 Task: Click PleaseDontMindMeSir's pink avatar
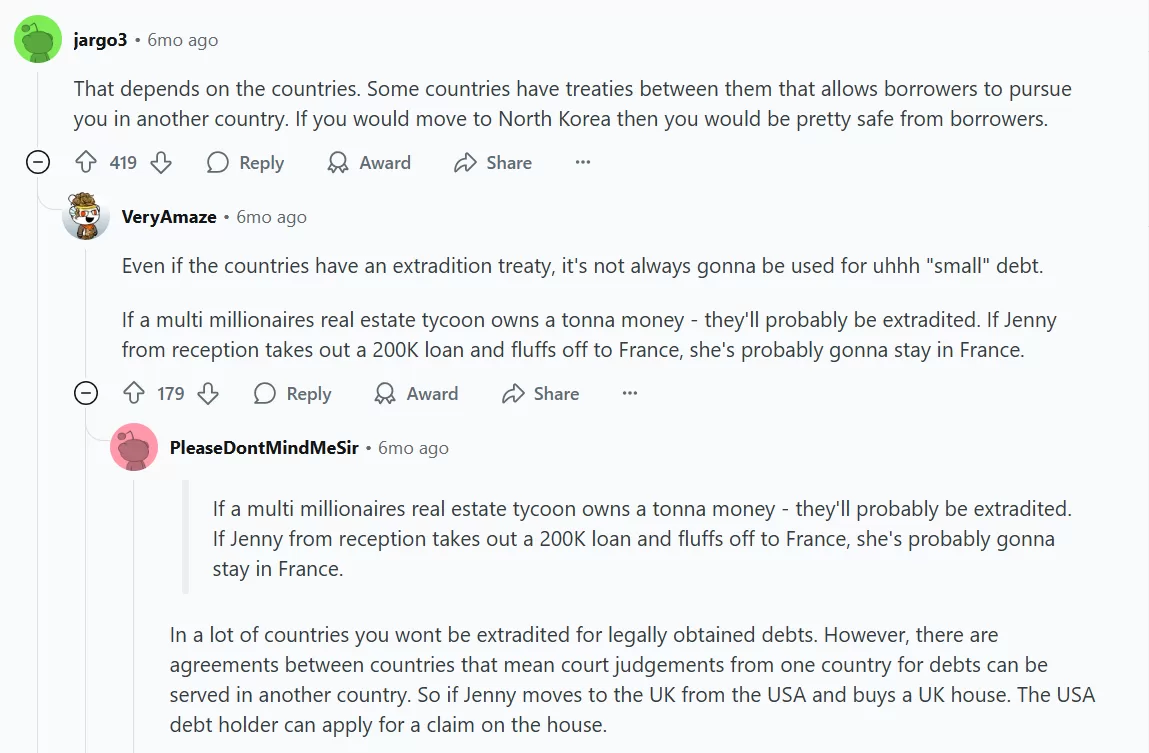click(x=134, y=447)
